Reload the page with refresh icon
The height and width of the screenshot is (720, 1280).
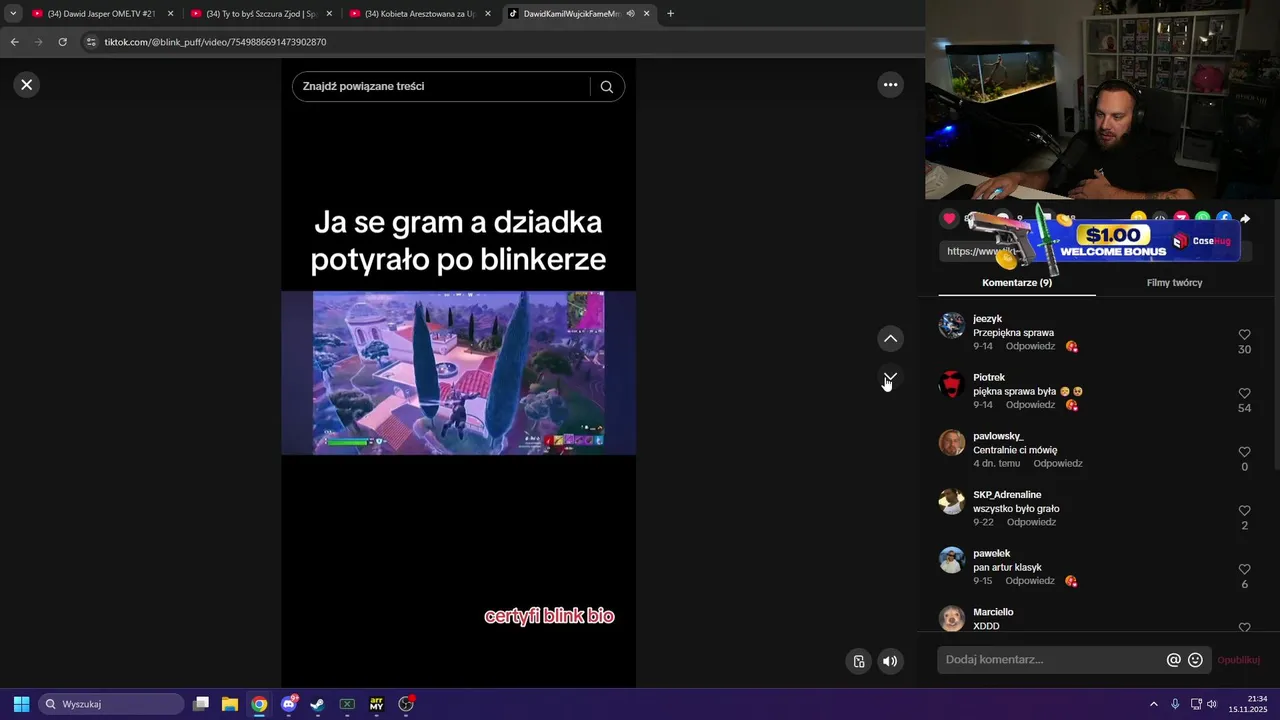[x=62, y=42]
